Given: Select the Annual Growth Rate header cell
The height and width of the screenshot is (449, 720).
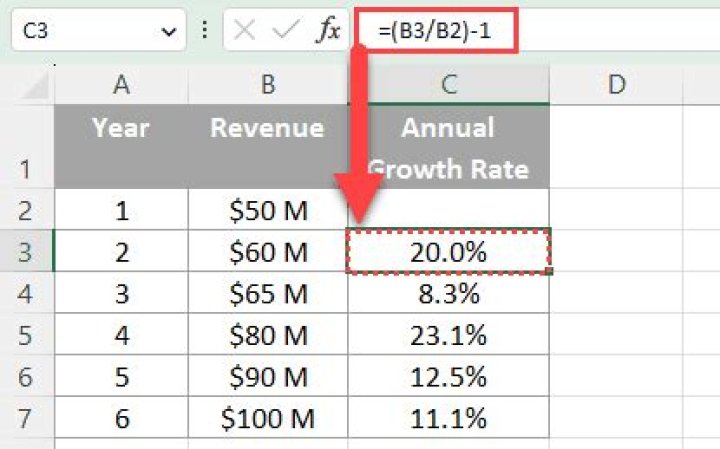Looking at the screenshot, I should click(x=448, y=147).
